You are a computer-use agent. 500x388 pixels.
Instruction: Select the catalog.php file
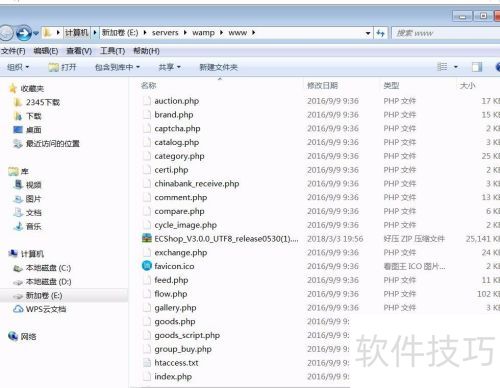[x=176, y=142]
